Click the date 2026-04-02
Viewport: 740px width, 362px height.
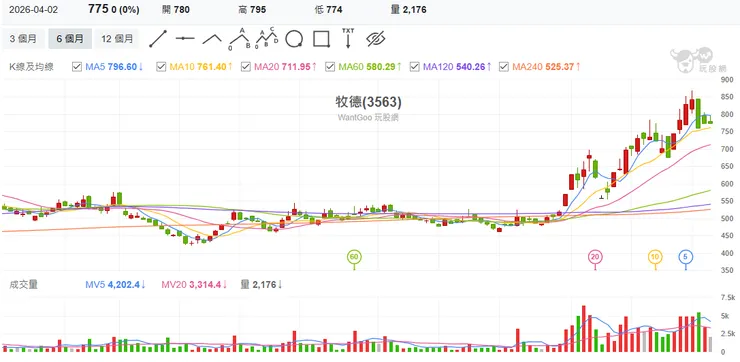(34, 10)
